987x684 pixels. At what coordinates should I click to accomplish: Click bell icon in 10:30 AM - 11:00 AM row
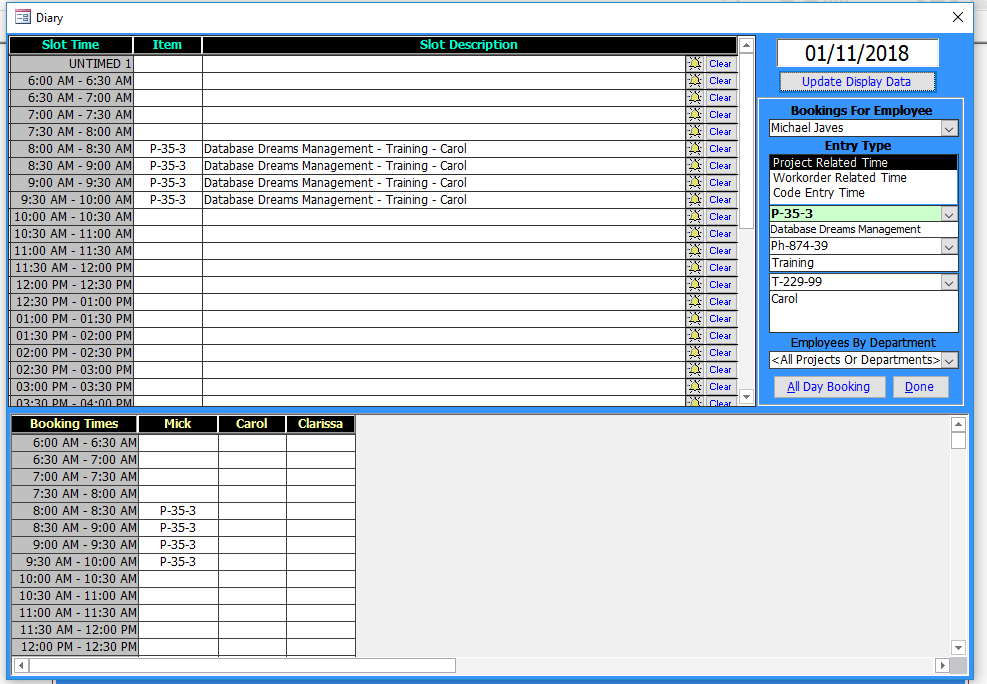tap(694, 233)
